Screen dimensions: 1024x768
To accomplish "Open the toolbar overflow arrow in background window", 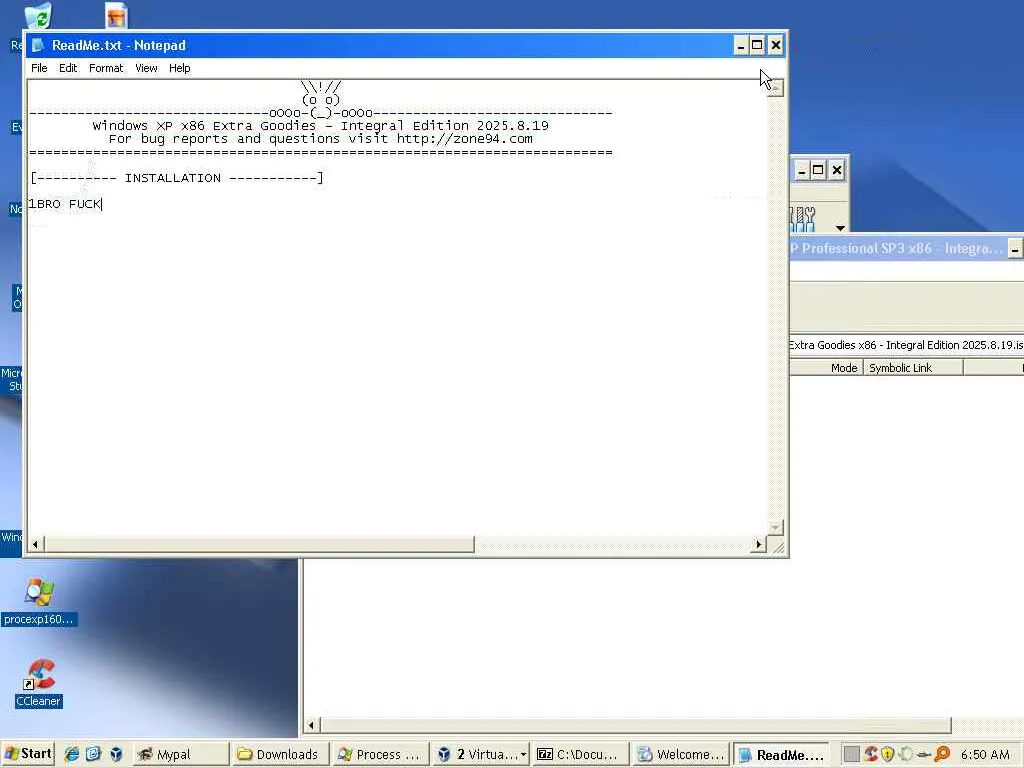I will (x=840, y=228).
